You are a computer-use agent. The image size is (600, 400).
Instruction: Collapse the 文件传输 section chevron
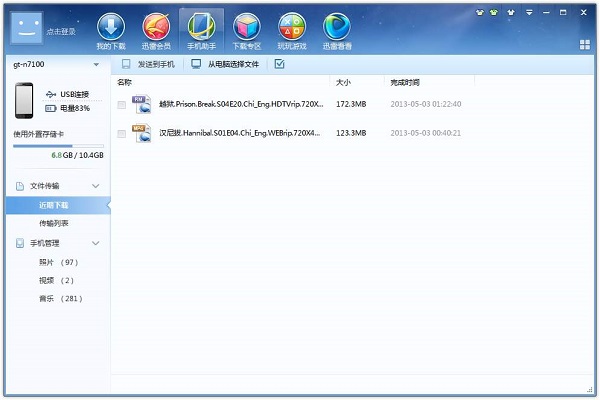(x=96, y=186)
